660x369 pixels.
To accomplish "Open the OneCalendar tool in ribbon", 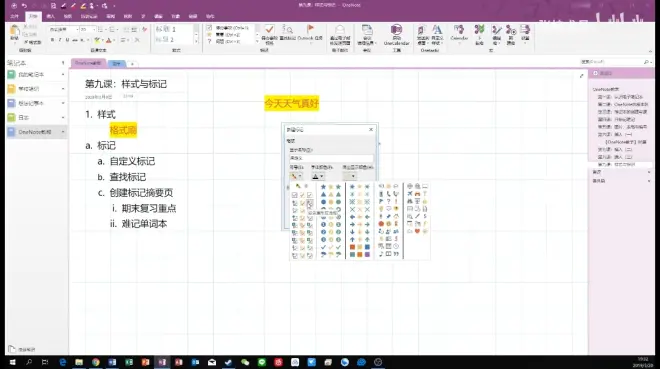I will (x=396, y=35).
